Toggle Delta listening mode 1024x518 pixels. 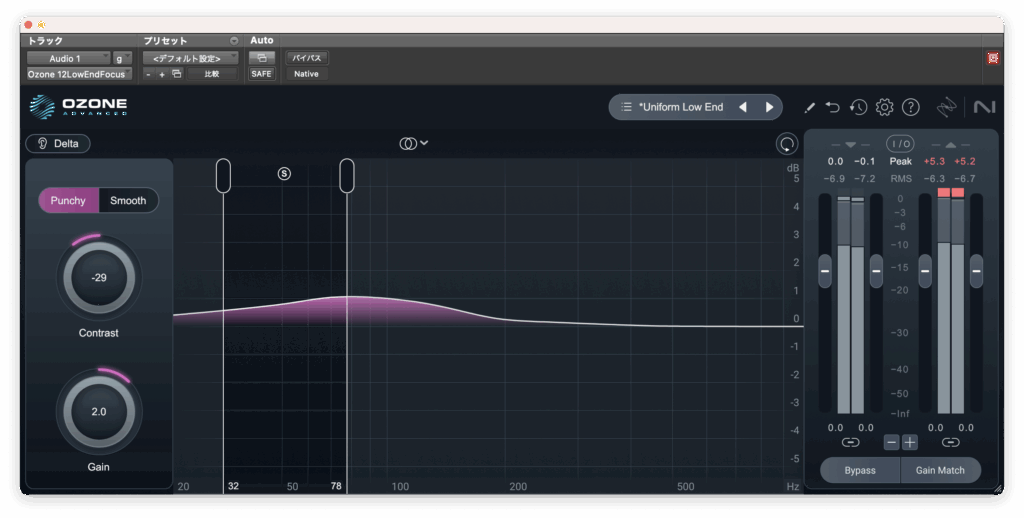pos(58,144)
